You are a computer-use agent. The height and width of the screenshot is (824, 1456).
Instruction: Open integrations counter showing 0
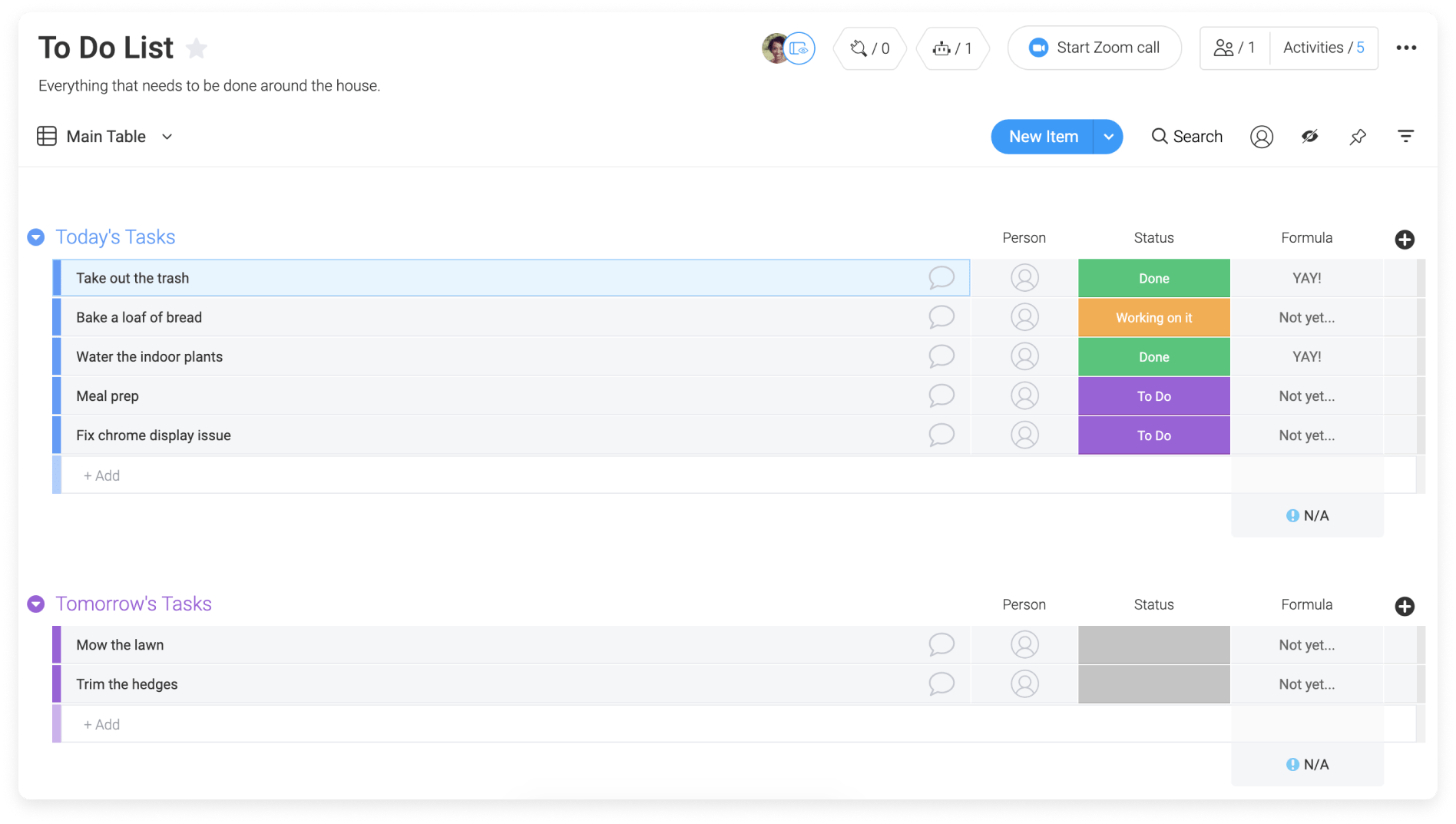point(869,48)
